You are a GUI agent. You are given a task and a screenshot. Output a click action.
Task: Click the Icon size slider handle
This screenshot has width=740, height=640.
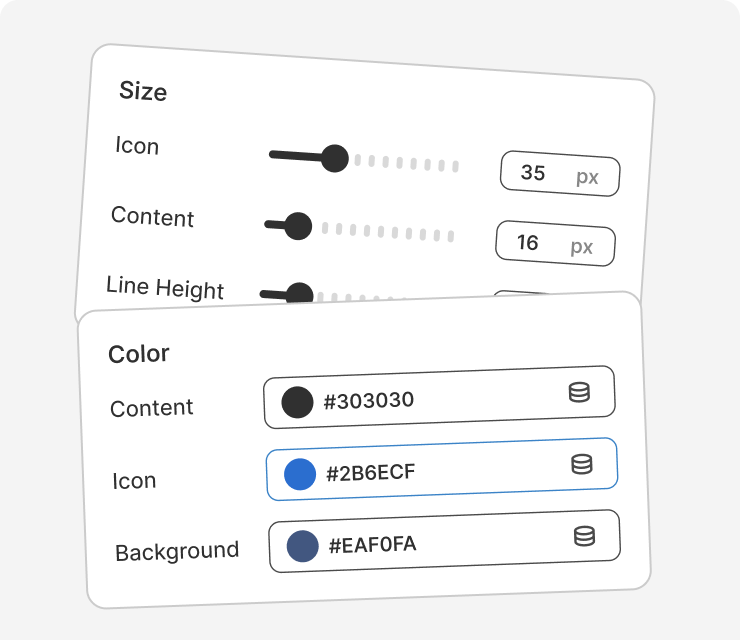coord(334,158)
